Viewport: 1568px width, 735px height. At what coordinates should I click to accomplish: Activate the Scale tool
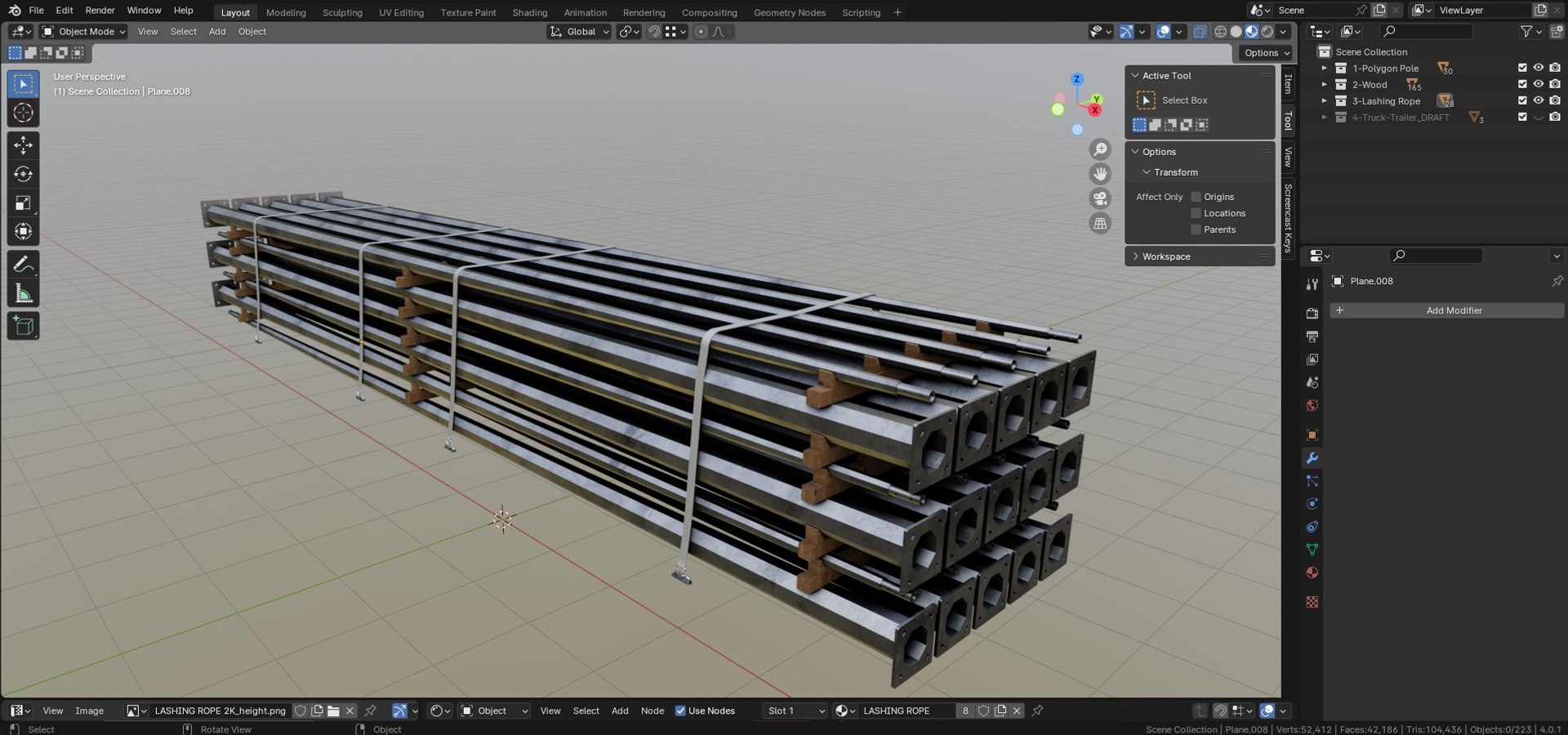(23, 203)
